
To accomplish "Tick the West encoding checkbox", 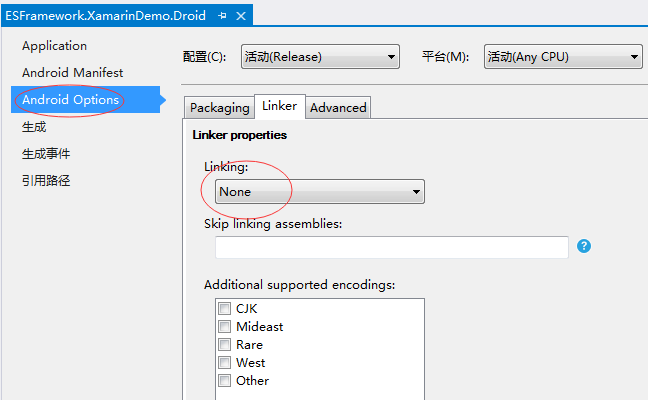I will click(x=224, y=363).
